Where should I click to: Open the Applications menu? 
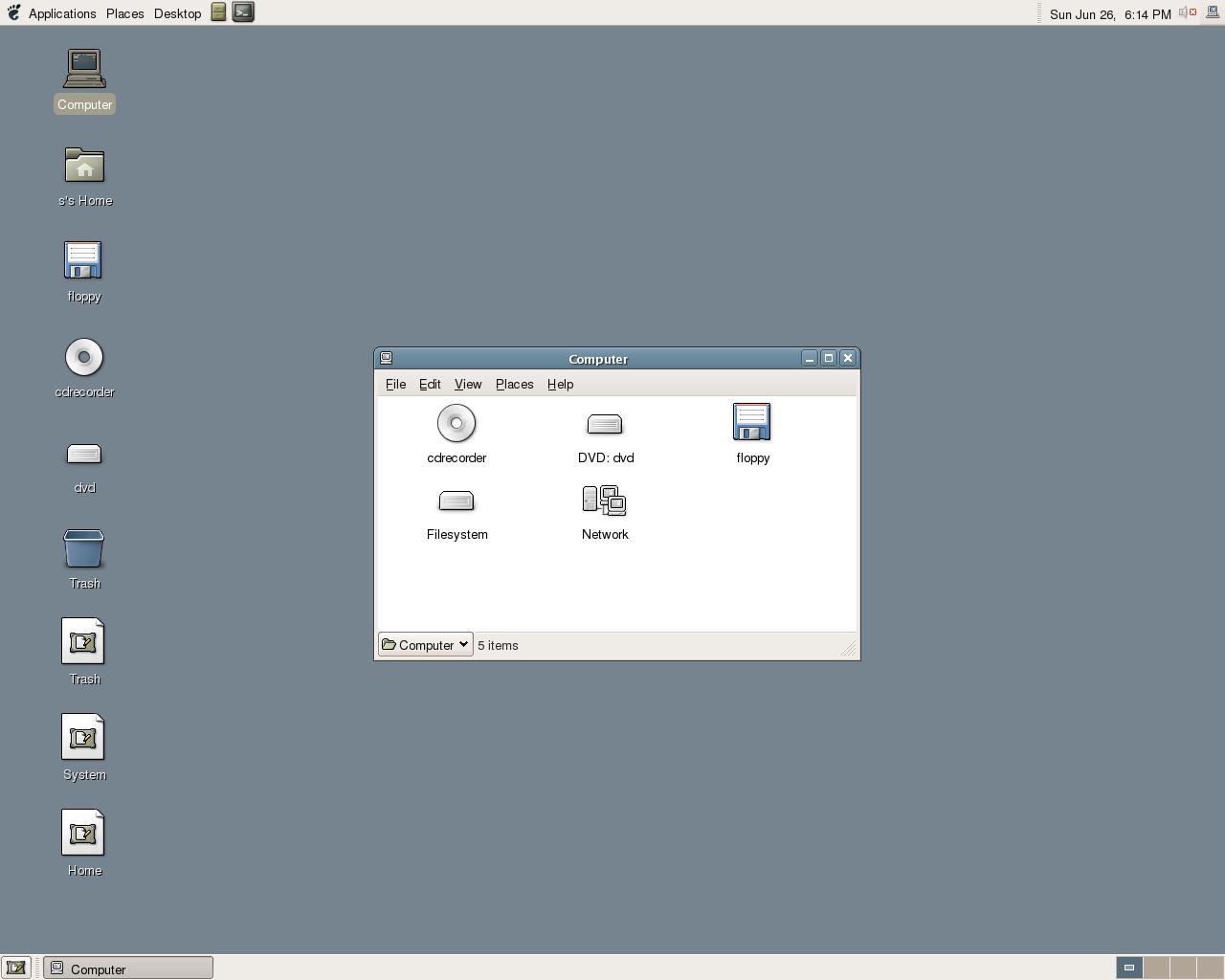coord(62,13)
